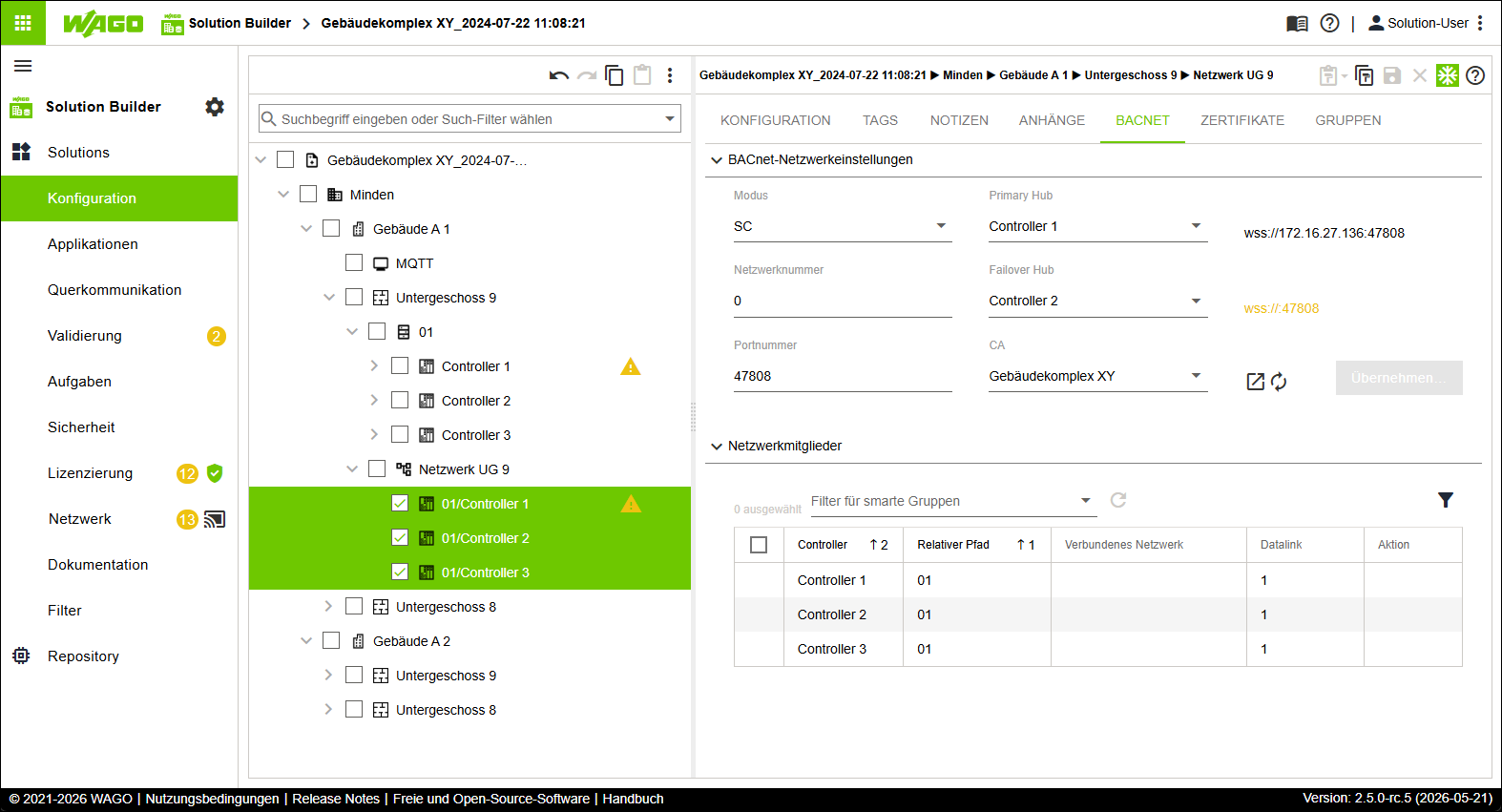The height and width of the screenshot is (812, 1502).
Task: Collapse the sidebar with hamburger icon
Action: (x=23, y=66)
